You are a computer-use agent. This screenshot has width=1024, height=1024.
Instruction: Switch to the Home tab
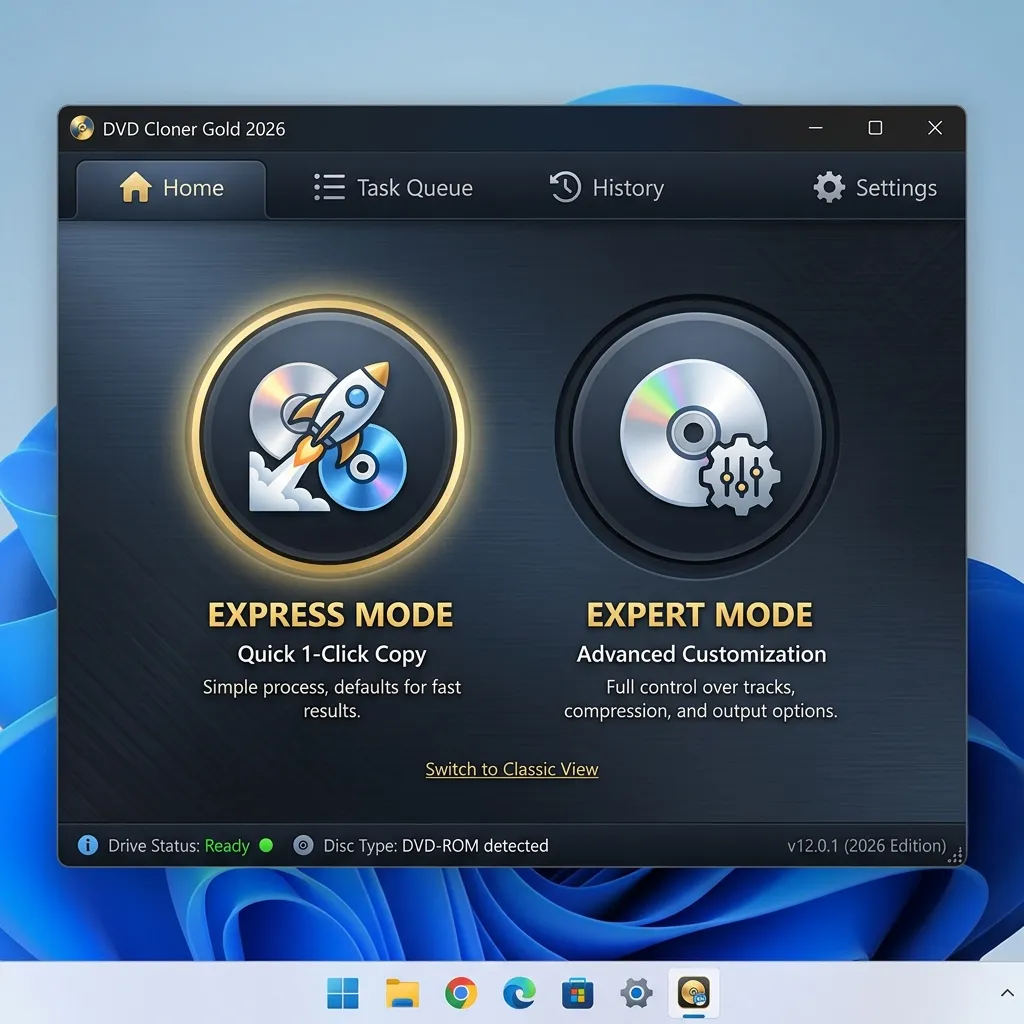tap(171, 188)
